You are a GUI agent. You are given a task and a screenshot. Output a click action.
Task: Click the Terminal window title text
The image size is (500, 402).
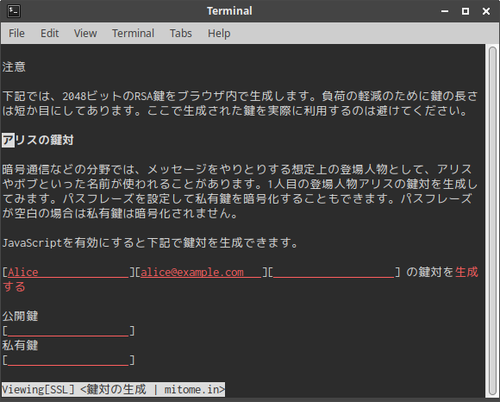pyautogui.click(x=229, y=11)
